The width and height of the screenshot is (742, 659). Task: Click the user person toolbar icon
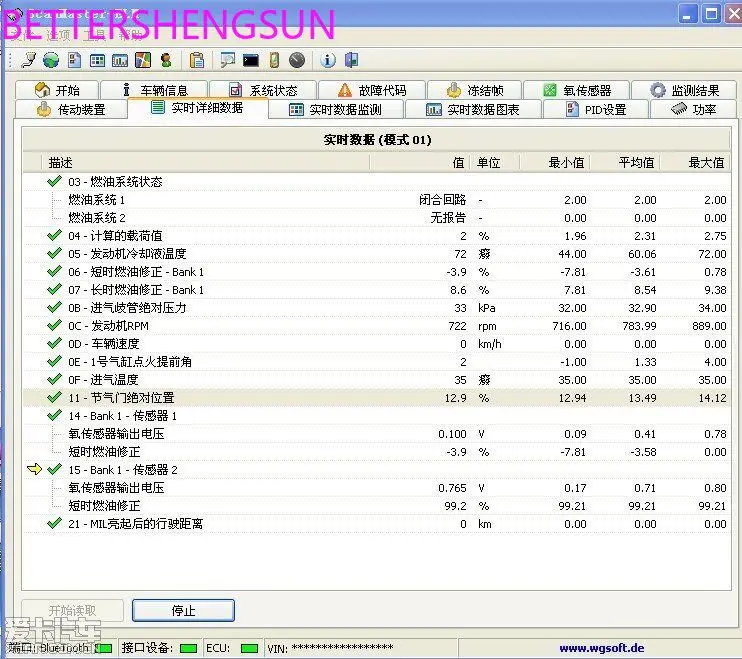(x=166, y=60)
